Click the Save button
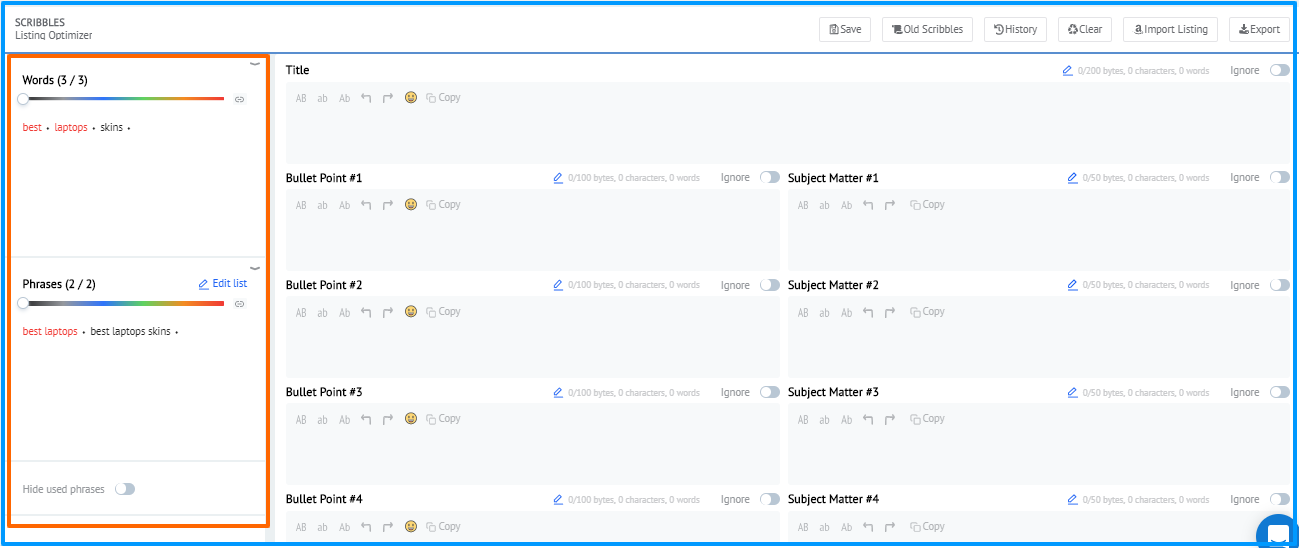1299x548 pixels. point(845,29)
